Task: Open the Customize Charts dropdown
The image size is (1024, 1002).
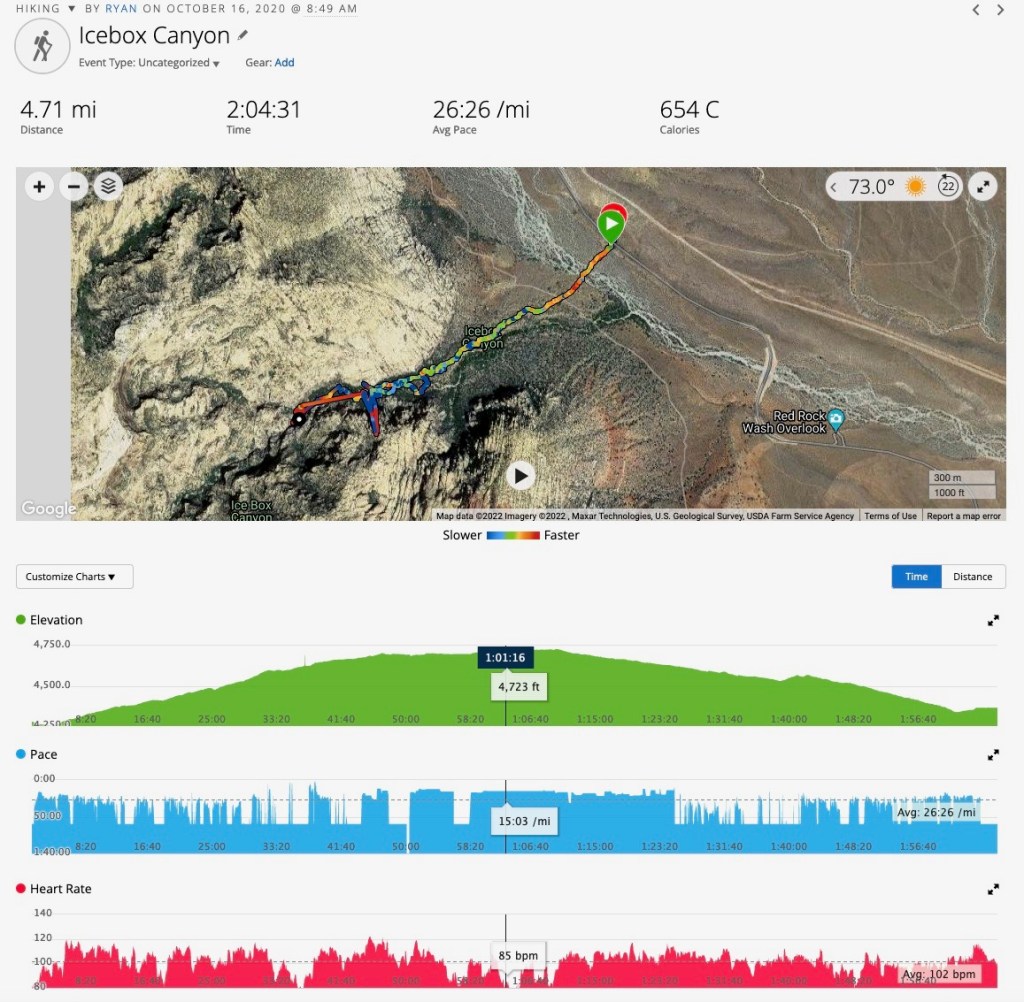Action: (74, 577)
